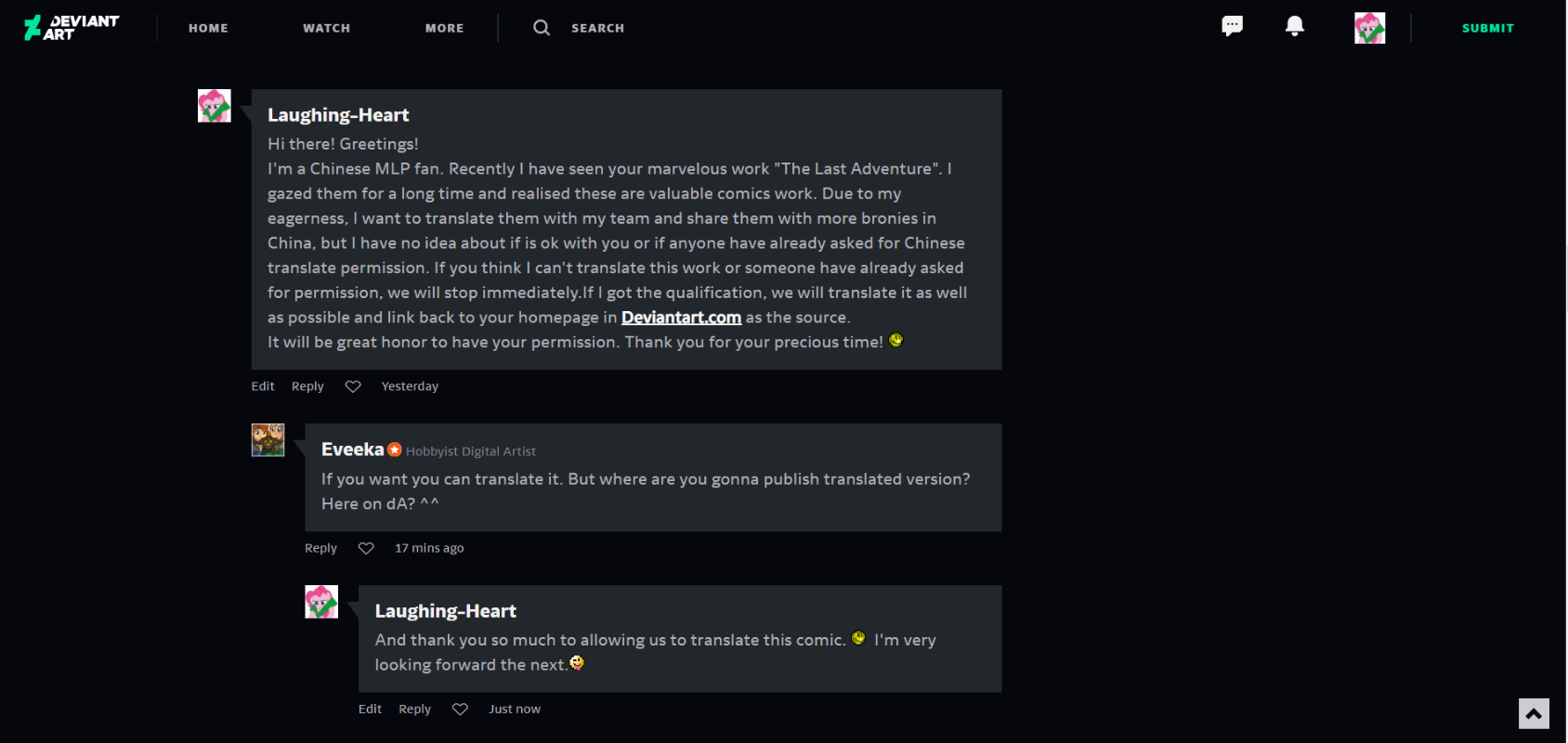The image size is (1568, 743).
Task: Open Eveeka's avatar thumbnail
Action: (x=268, y=440)
